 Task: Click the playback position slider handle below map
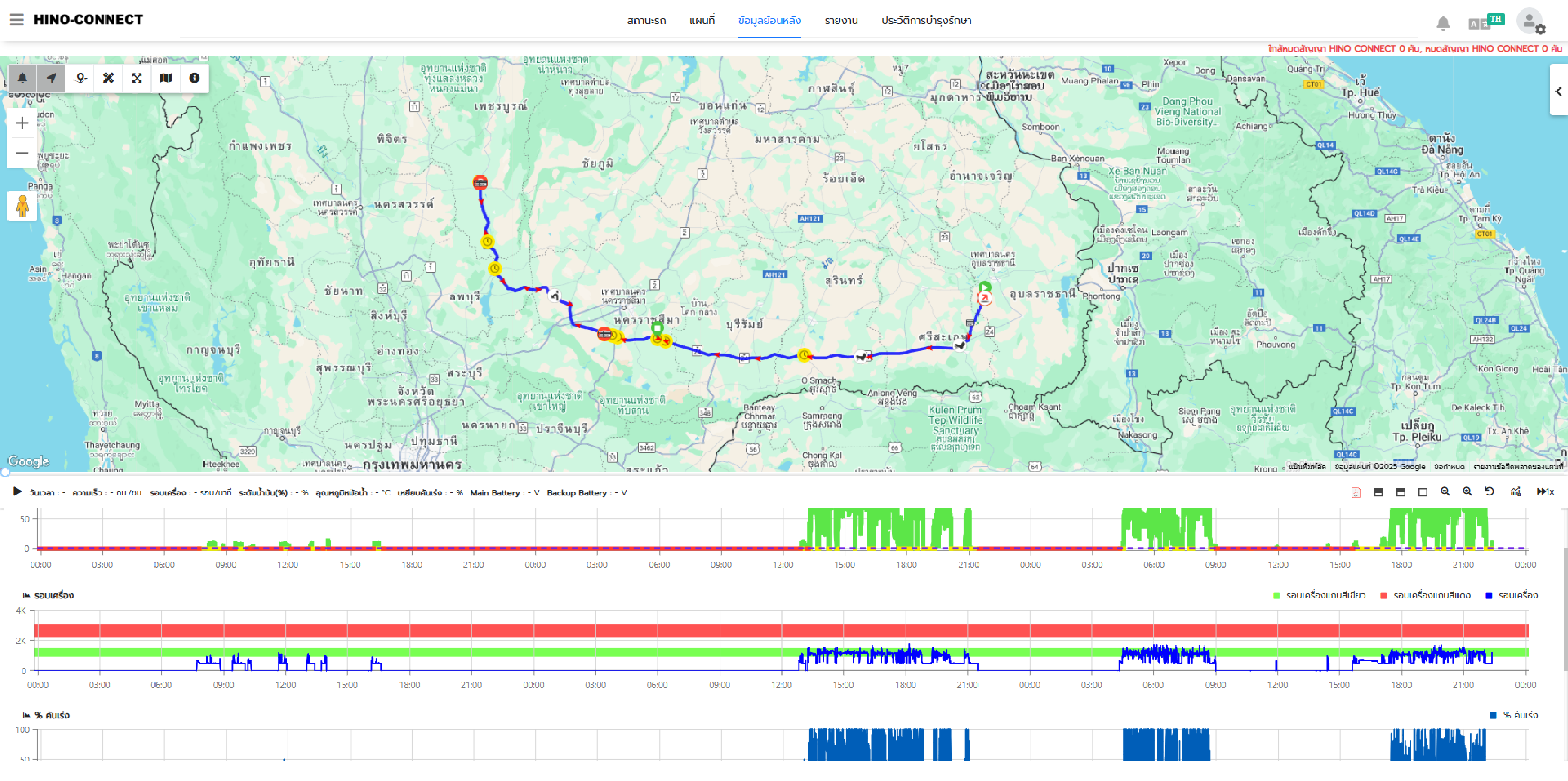pos(5,472)
